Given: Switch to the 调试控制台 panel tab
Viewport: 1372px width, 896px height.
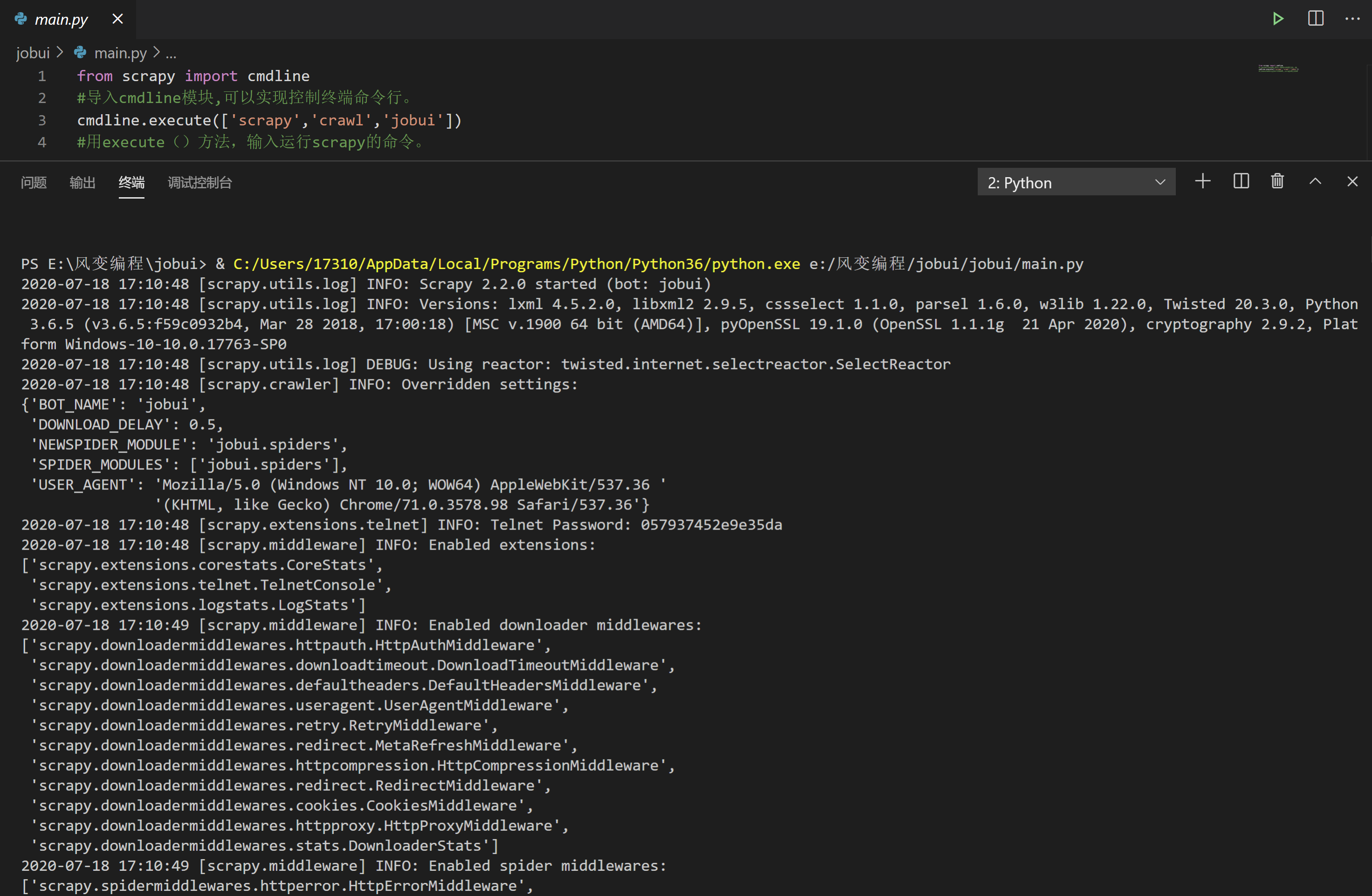Looking at the screenshot, I should pos(200,183).
